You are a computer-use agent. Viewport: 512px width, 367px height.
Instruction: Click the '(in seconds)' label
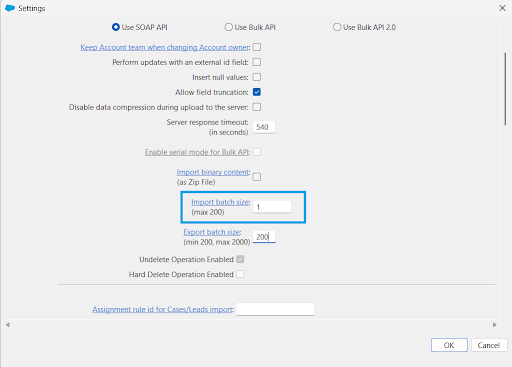coord(229,132)
